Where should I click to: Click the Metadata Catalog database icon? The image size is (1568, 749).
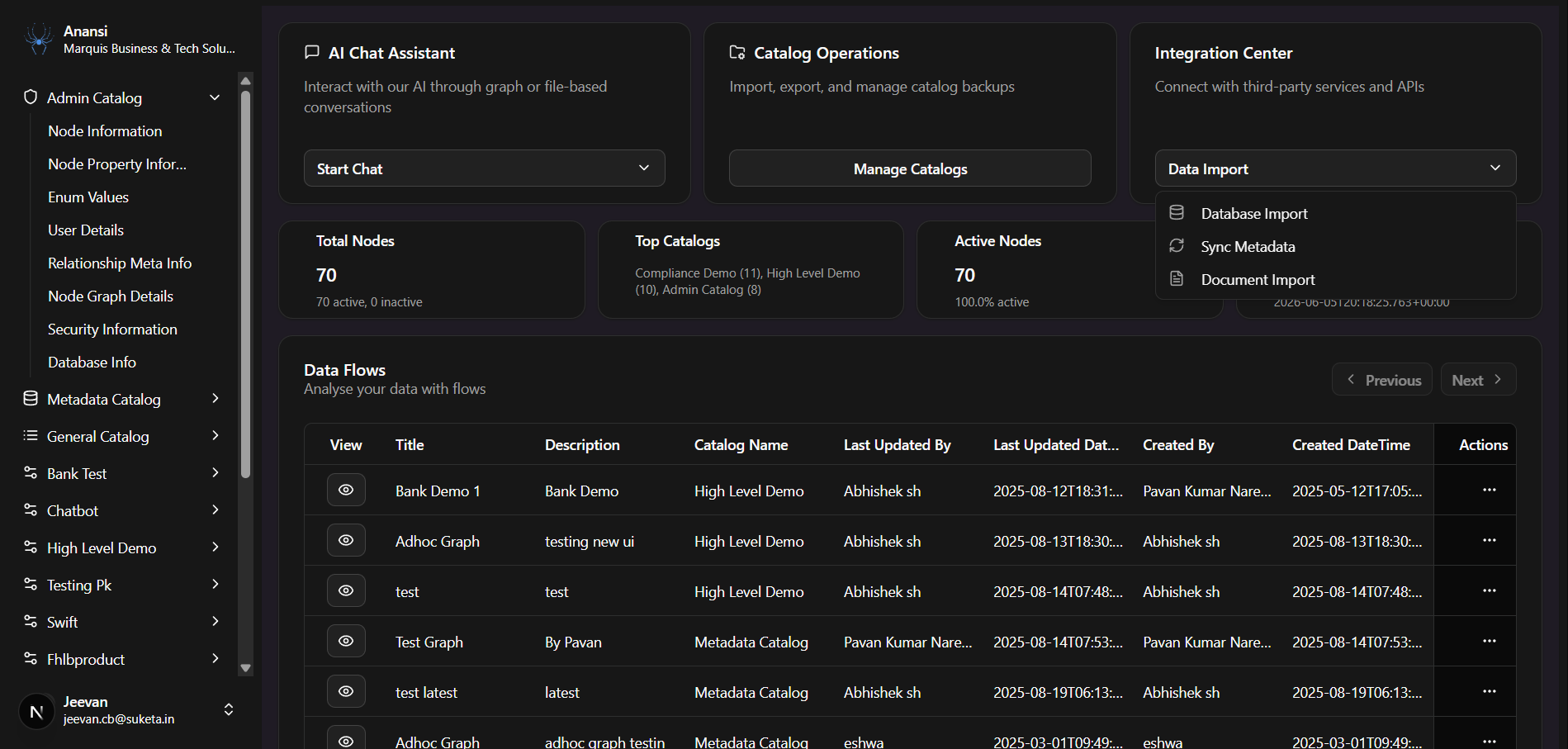point(31,399)
